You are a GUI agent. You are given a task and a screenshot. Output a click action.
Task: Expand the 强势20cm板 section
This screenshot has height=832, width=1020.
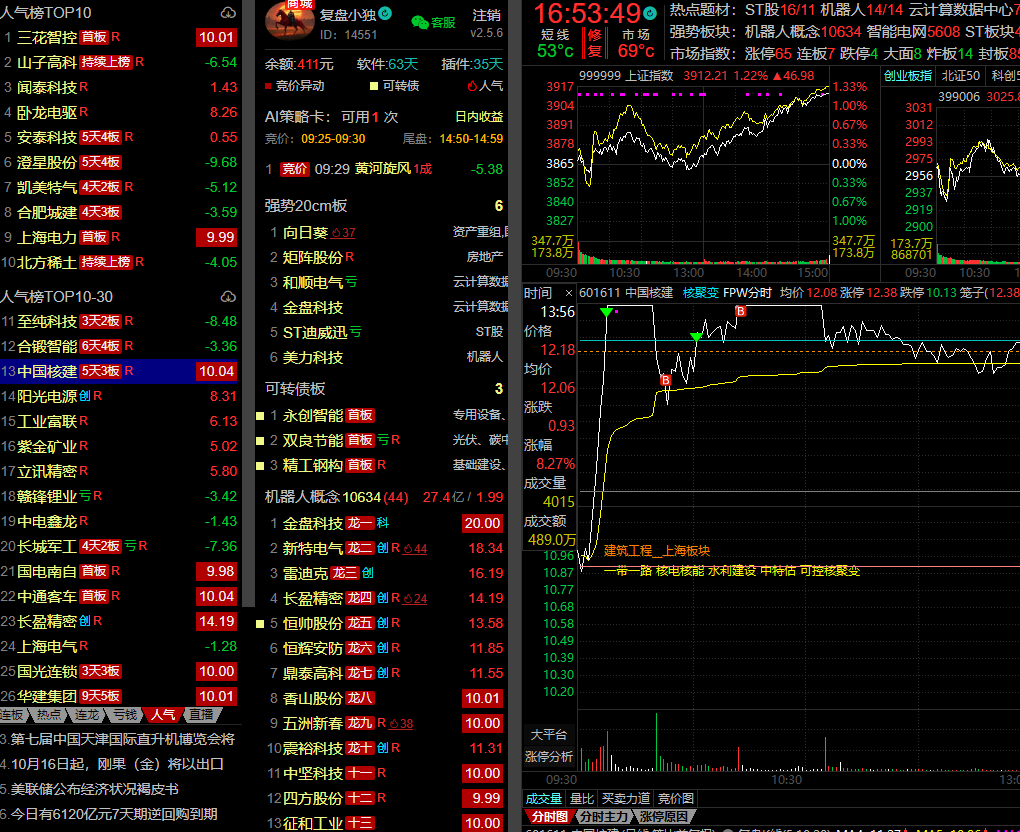coord(306,206)
